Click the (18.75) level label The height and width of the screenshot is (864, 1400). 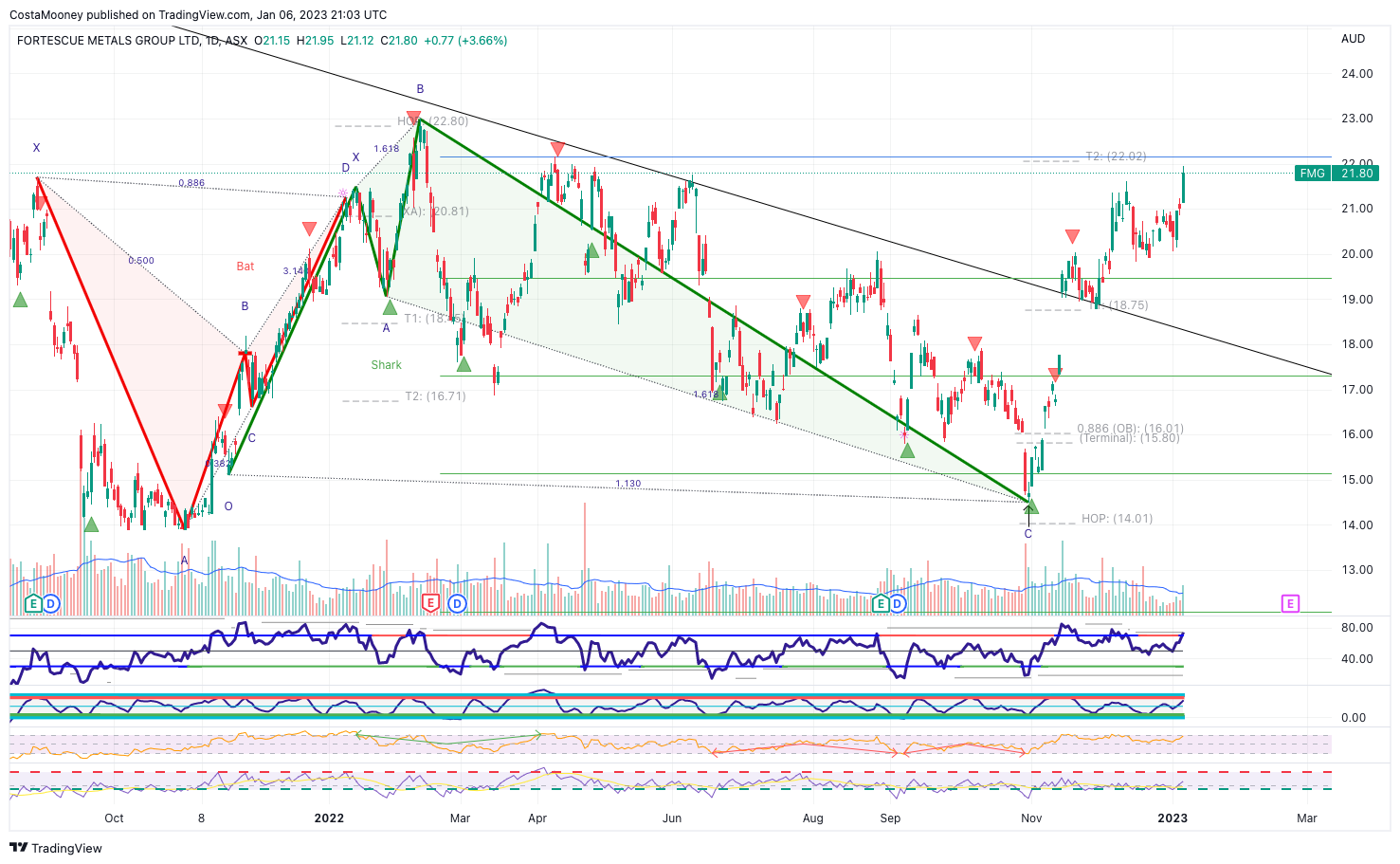tap(1128, 306)
